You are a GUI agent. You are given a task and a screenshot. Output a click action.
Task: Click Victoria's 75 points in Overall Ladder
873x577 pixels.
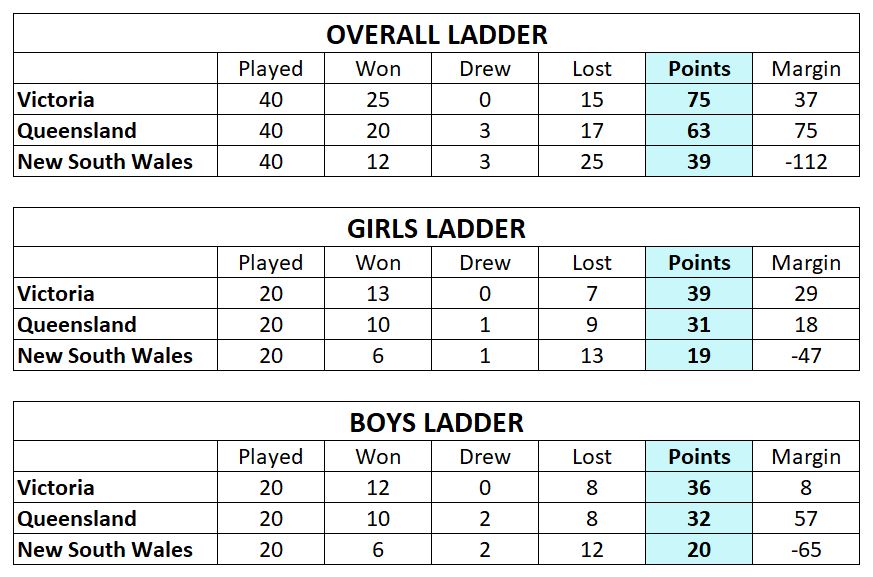pyautogui.click(x=699, y=99)
